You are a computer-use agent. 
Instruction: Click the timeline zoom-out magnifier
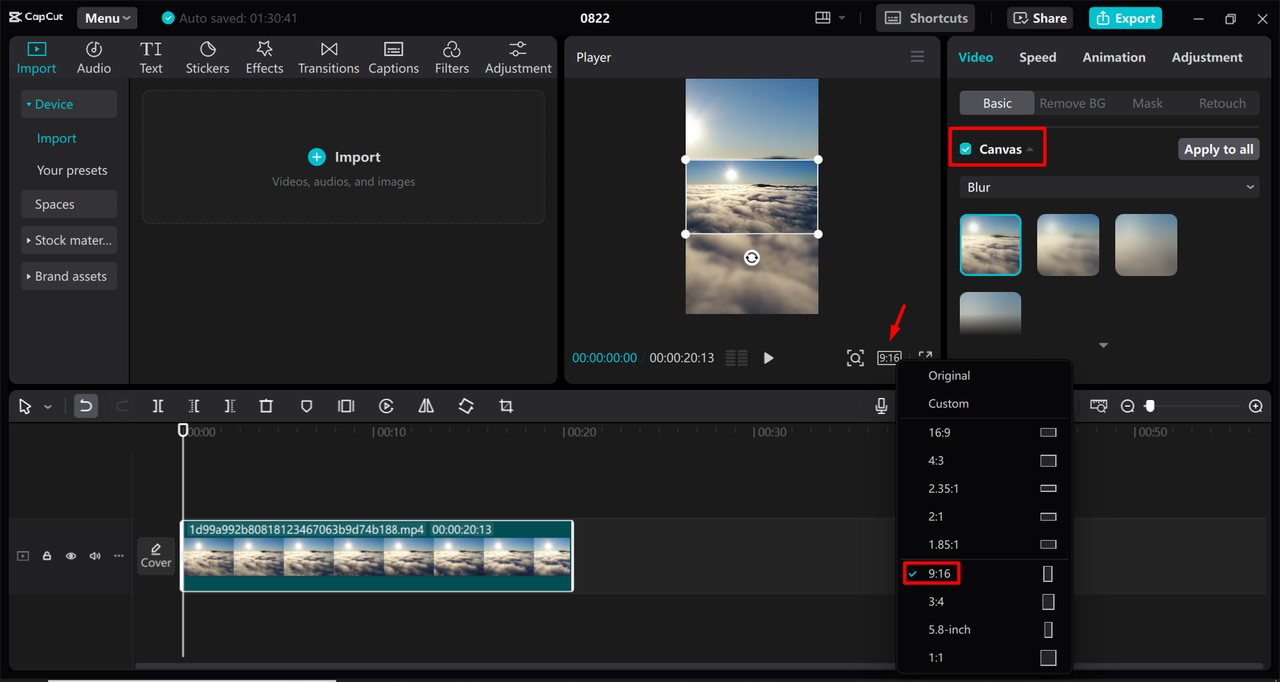tap(1127, 406)
